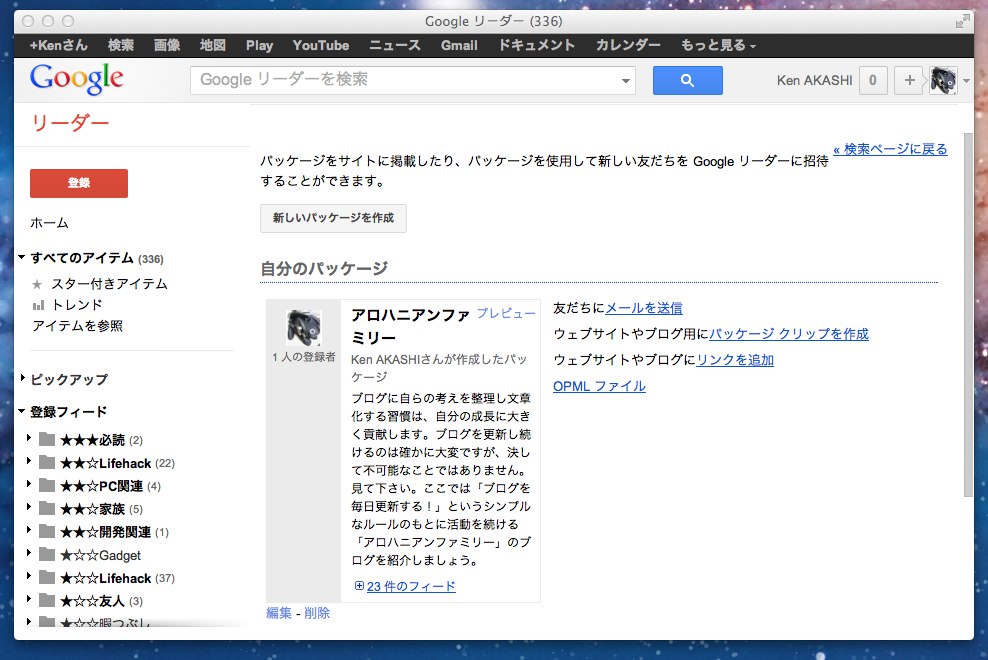This screenshot has width=988, height=660.
Task: Open Gmail in the top bar
Action: click(x=459, y=45)
